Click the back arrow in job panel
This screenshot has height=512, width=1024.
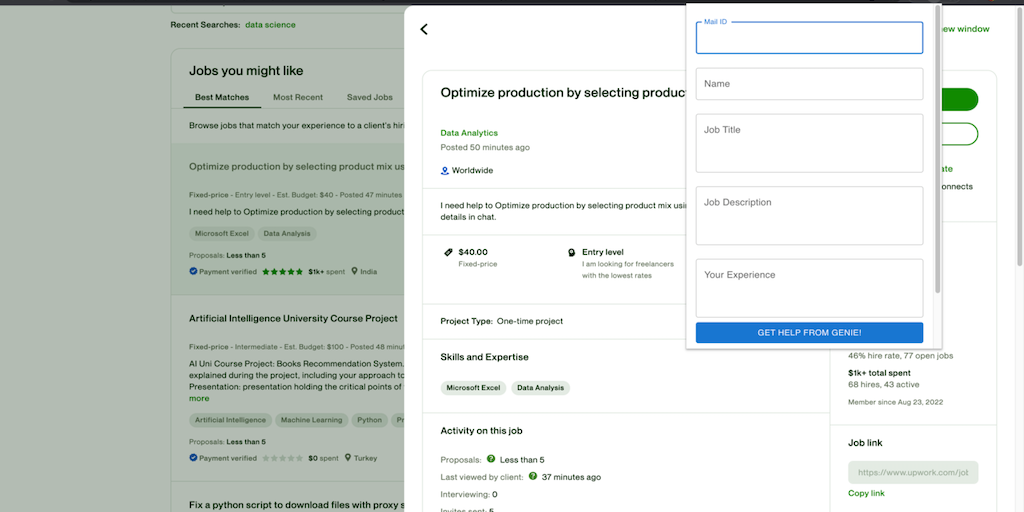click(424, 29)
